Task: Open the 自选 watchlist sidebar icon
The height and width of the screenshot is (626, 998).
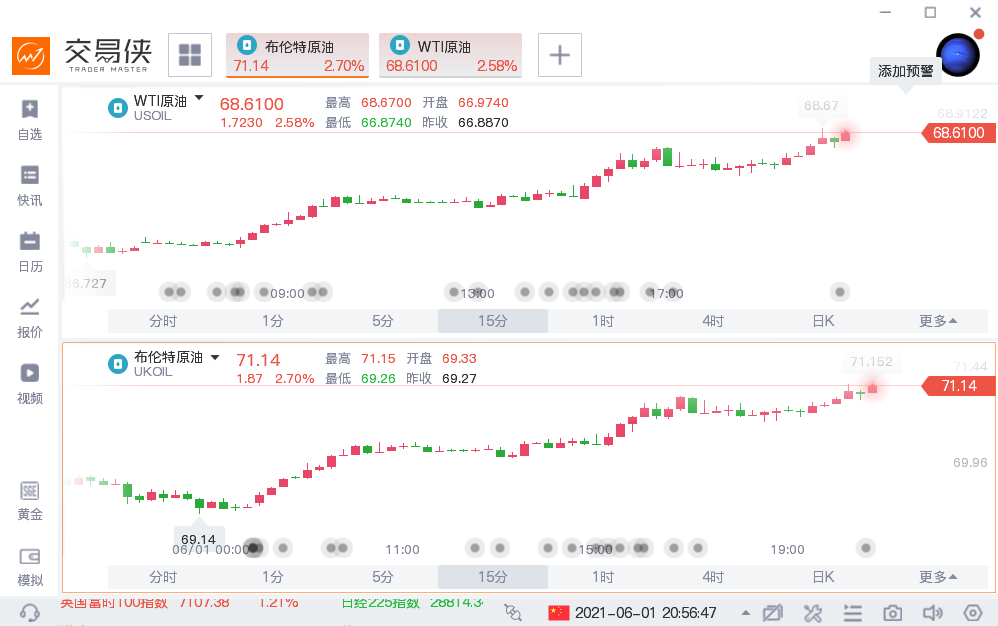Action: (29, 120)
